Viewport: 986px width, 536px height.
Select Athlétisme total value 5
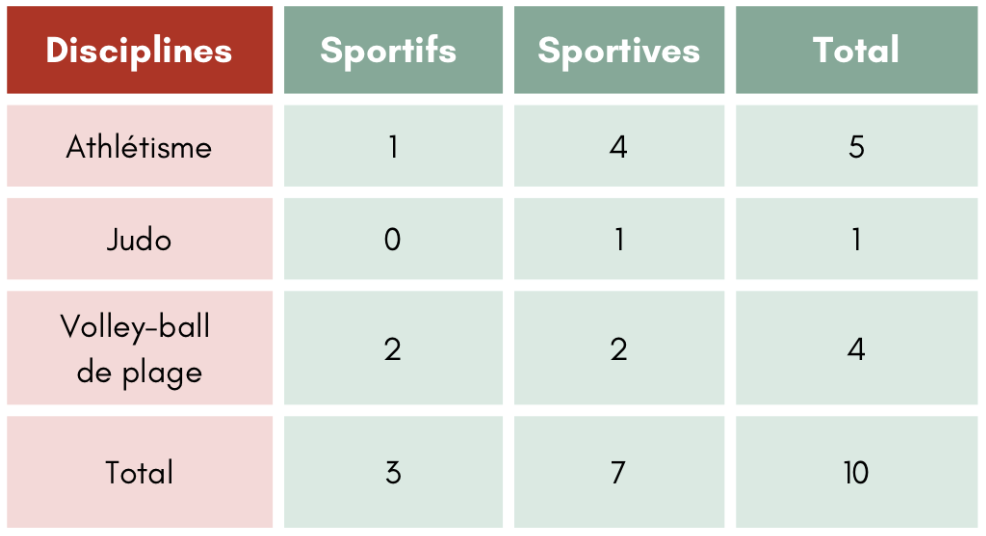[x=856, y=147]
